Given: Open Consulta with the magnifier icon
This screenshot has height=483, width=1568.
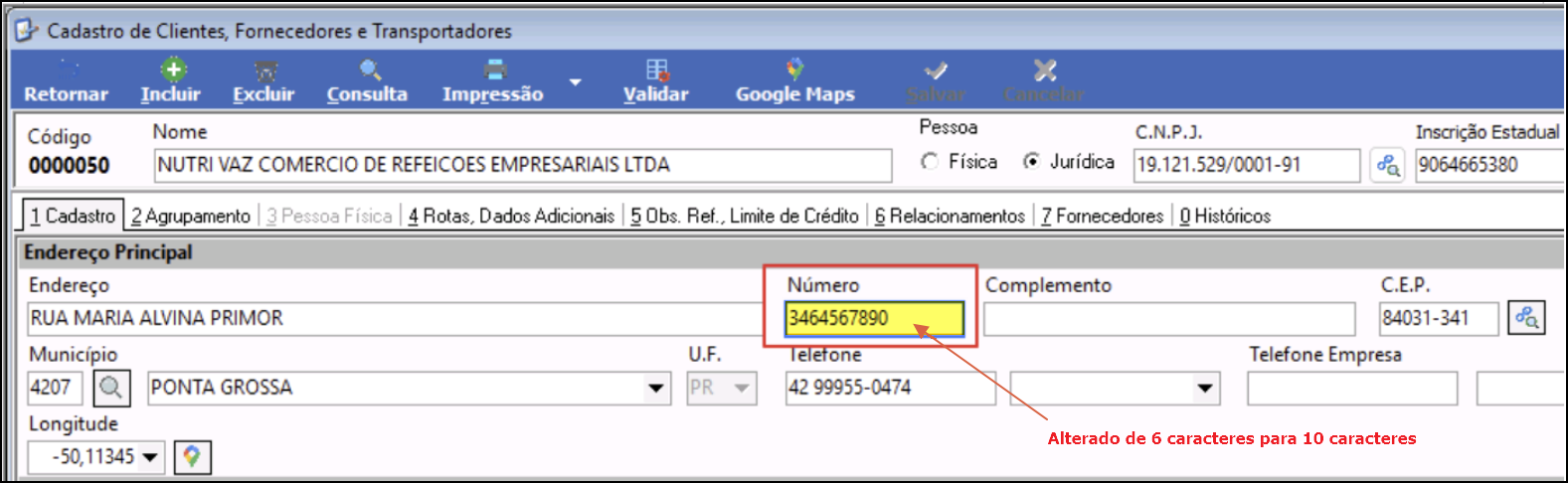Looking at the screenshot, I should (370, 70).
